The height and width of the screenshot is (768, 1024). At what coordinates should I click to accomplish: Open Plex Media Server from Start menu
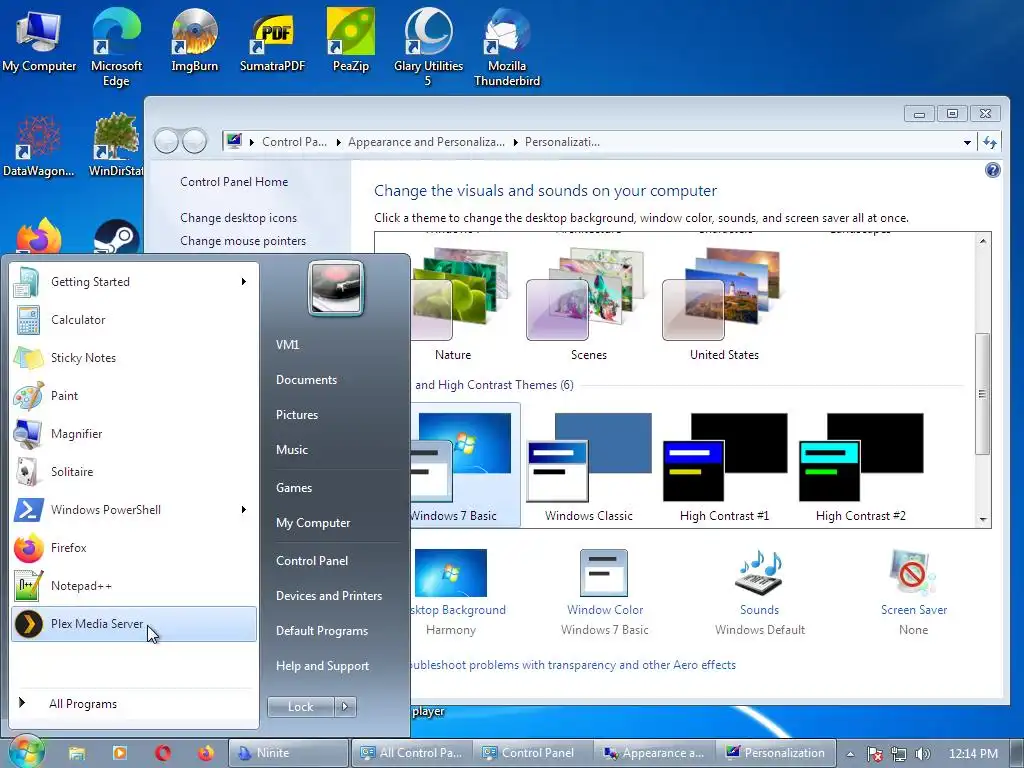[133, 624]
